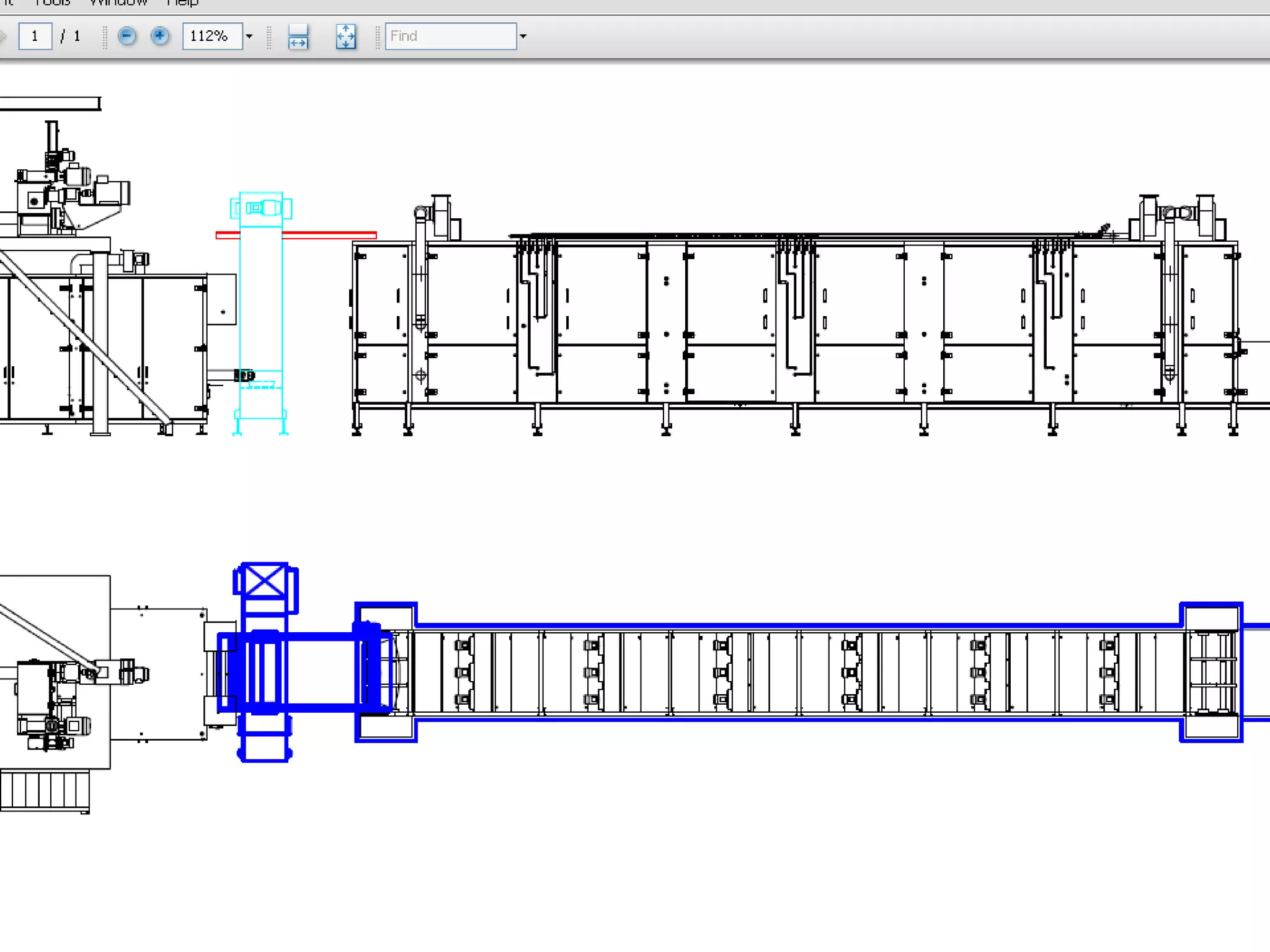Activate the fit width scrolling icon

point(298,37)
